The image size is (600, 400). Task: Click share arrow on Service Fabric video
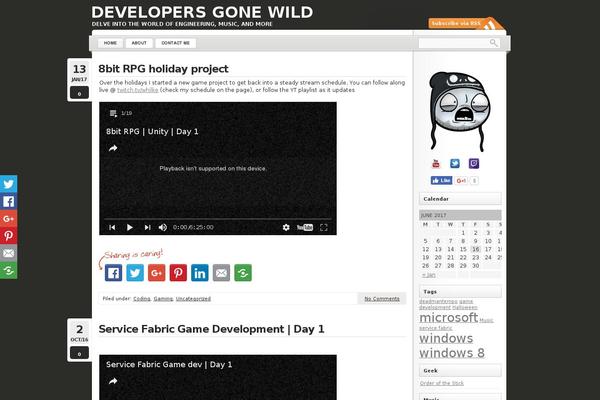113,381
